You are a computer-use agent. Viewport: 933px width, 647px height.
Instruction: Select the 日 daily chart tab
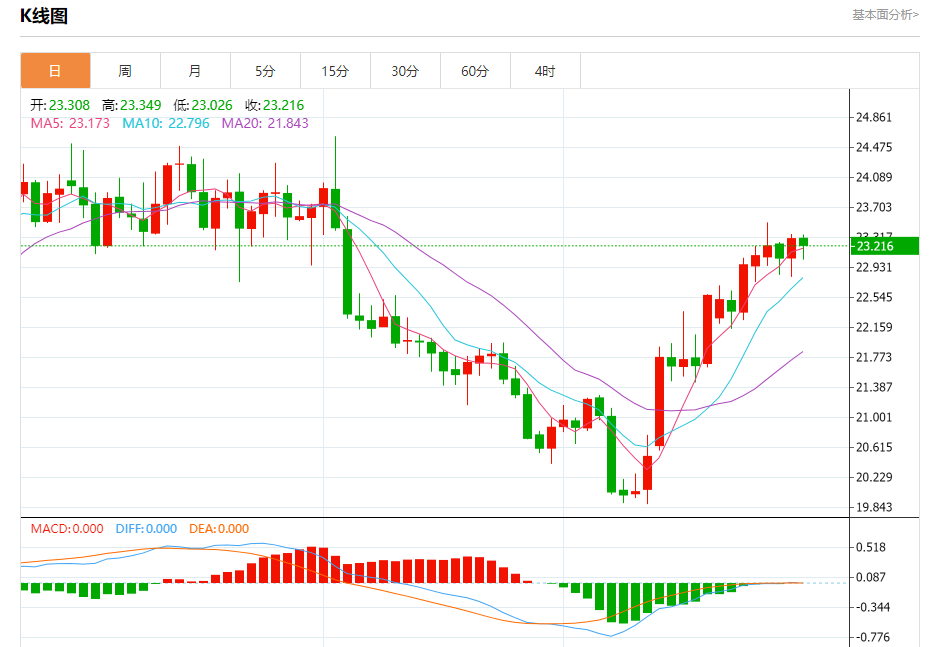(55, 71)
